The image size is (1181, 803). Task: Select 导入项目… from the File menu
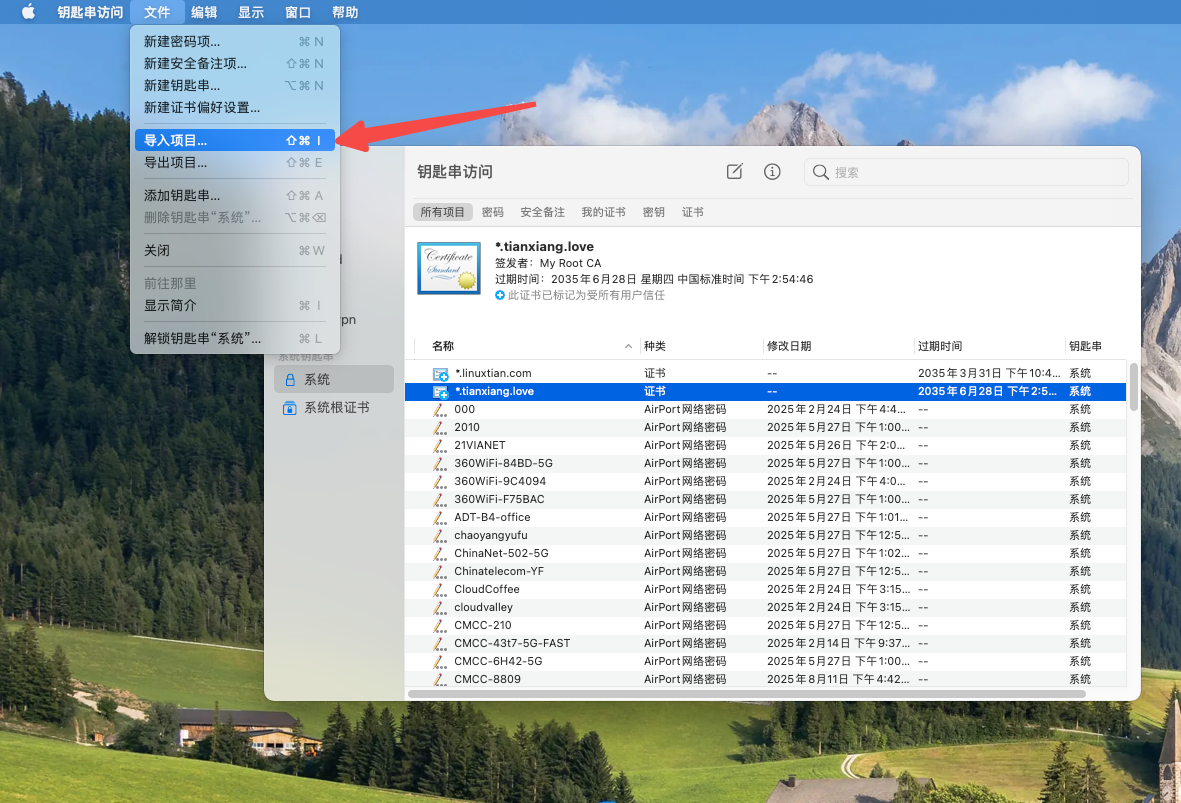click(176, 141)
